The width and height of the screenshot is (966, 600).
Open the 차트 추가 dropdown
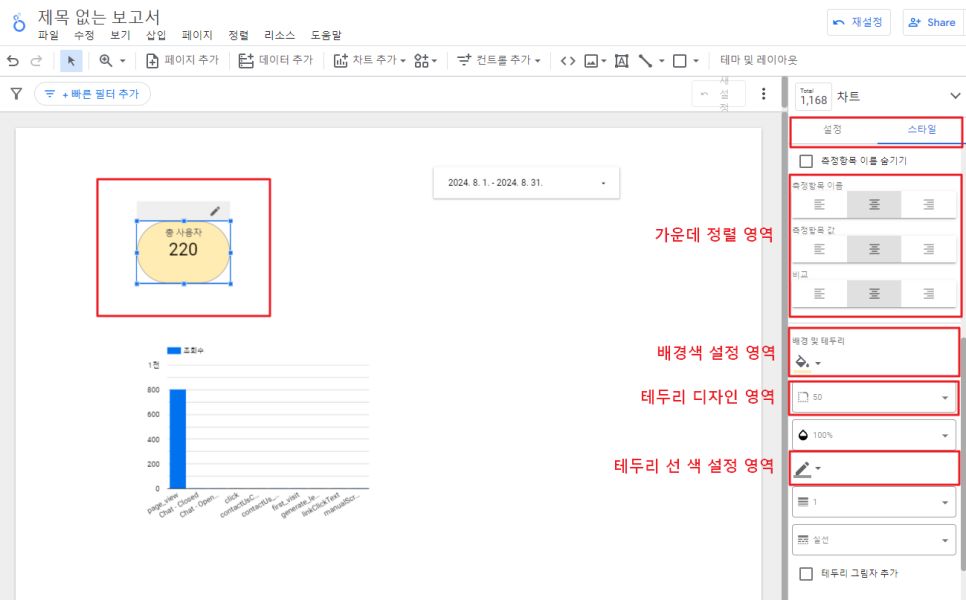coord(370,60)
